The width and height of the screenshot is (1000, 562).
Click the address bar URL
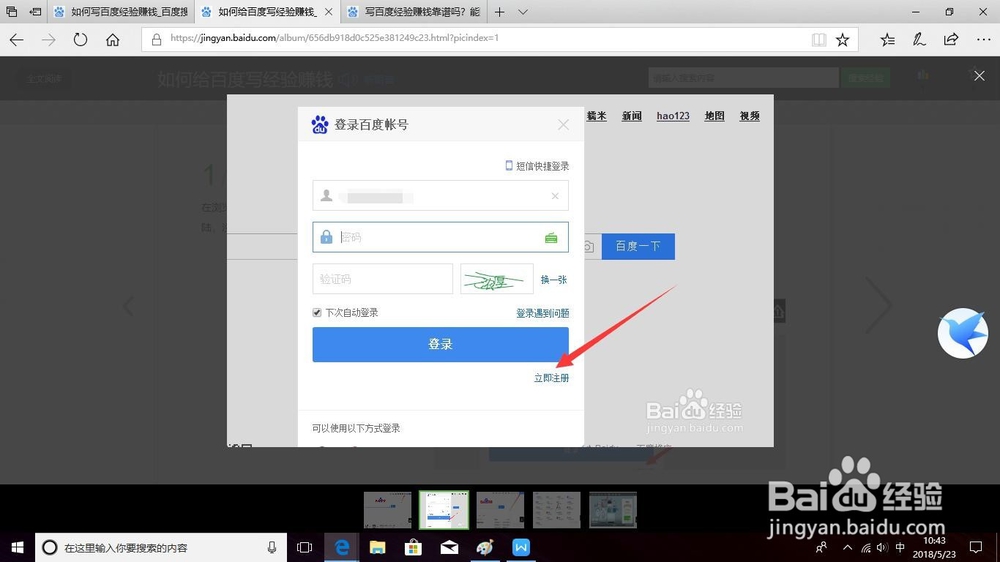[x=334, y=38]
